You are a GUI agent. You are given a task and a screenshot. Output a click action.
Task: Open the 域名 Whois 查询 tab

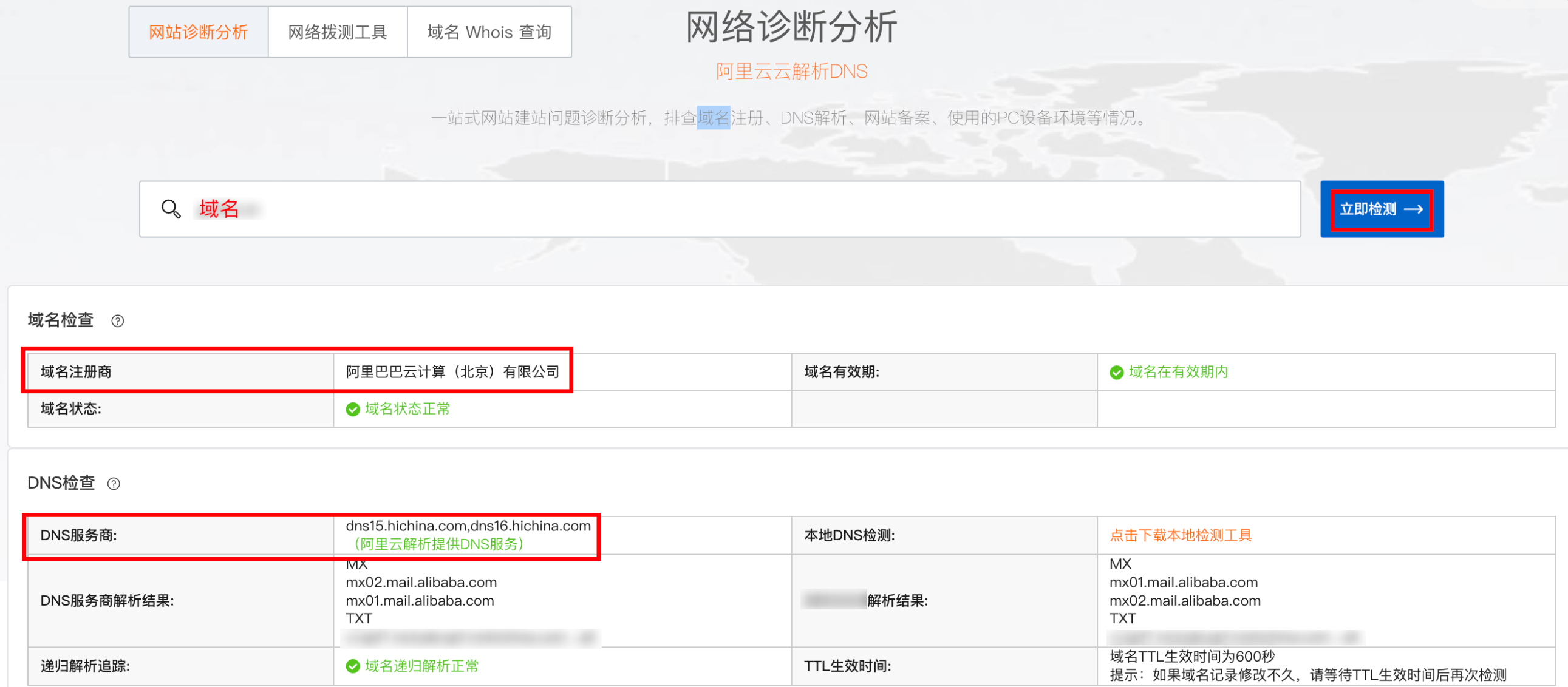[489, 32]
